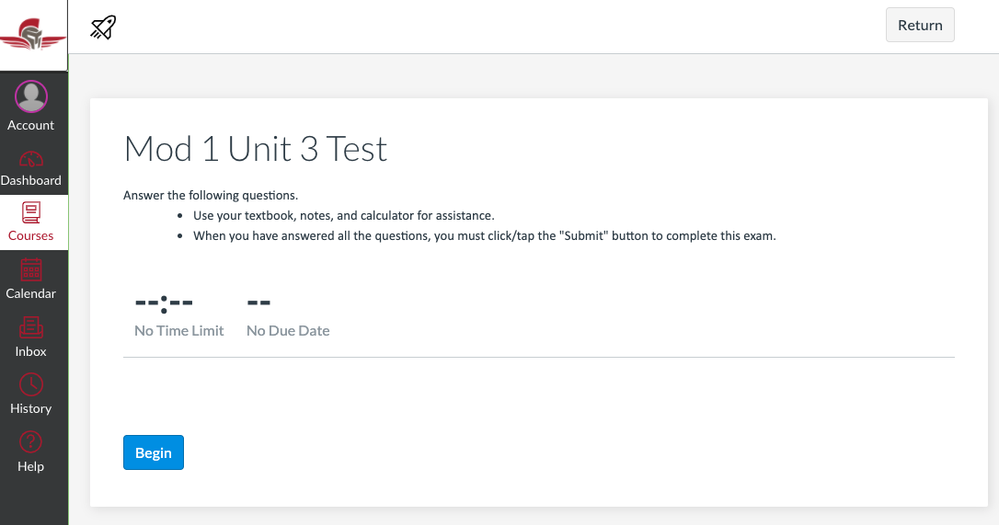This screenshot has width=999, height=525.
Task: Select the Courses book icon
Action: pyautogui.click(x=31, y=212)
